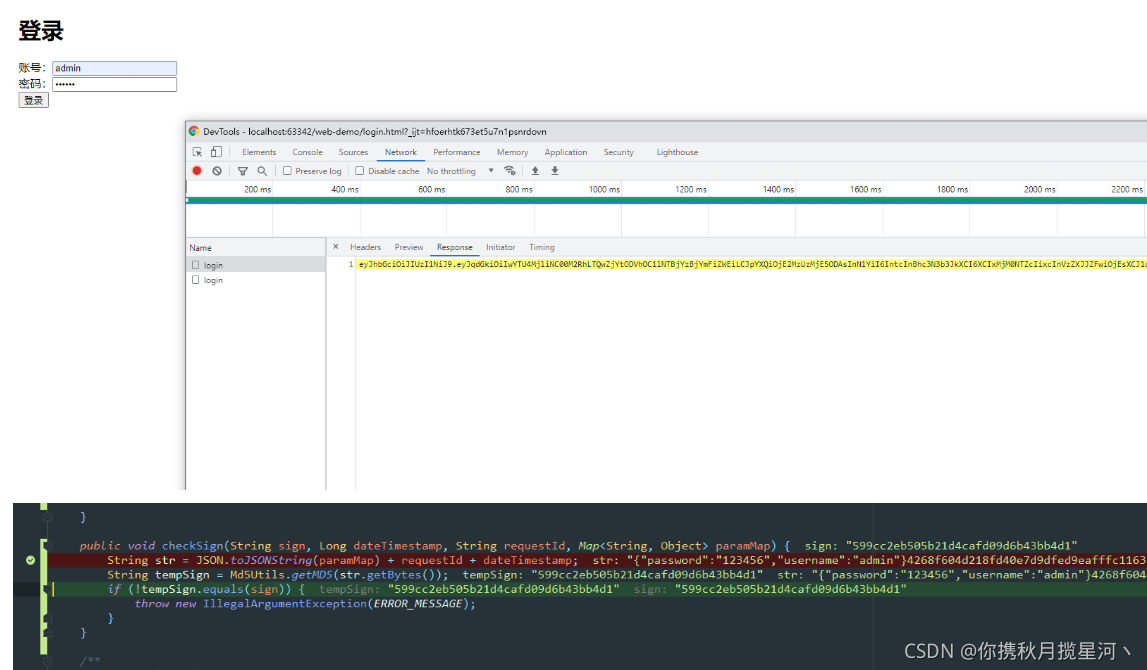Open network conditions wifi icon
The image size is (1147, 670).
coord(510,170)
